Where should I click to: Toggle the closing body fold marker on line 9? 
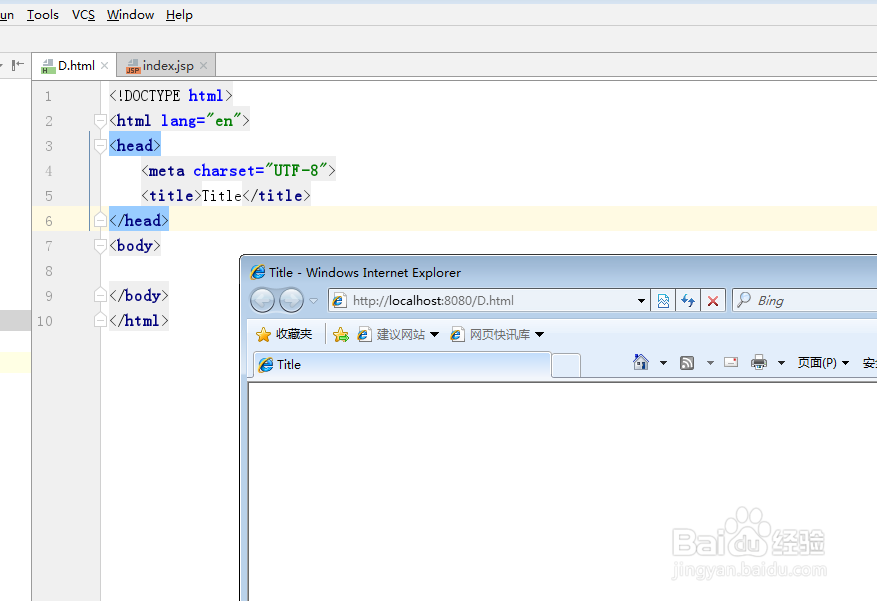(100, 295)
